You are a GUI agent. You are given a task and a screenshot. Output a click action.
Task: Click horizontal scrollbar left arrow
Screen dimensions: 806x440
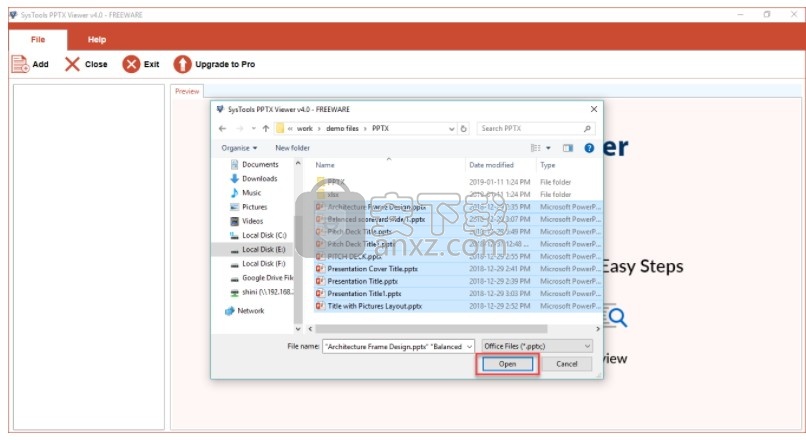coord(310,328)
